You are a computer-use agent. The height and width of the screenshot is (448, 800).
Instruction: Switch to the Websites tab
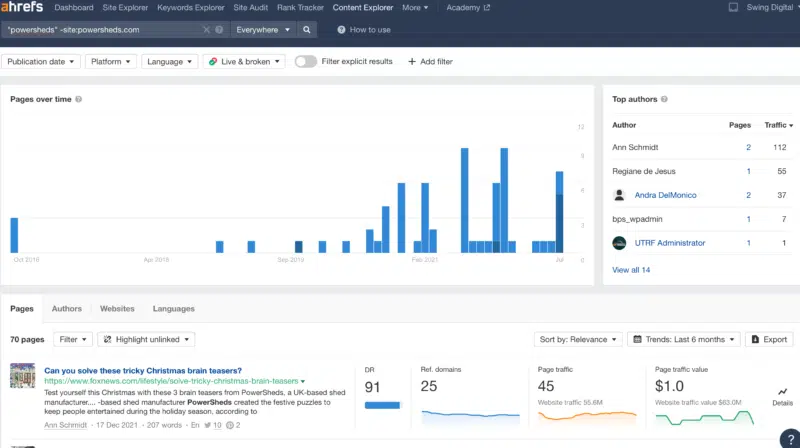(x=117, y=309)
